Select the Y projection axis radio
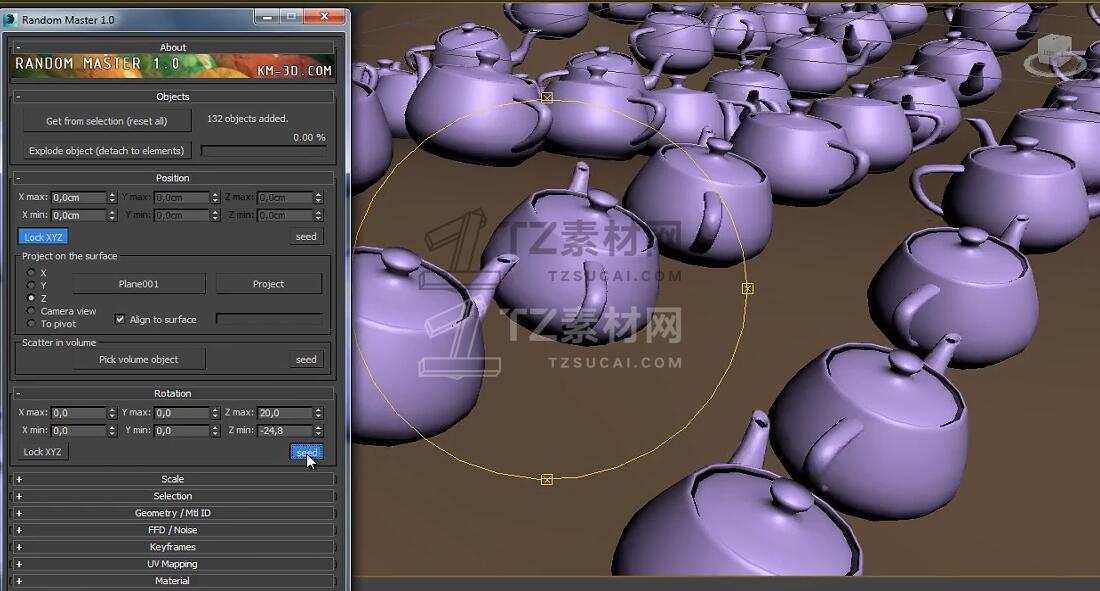The width and height of the screenshot is (1100, 591). click(31, 285)
